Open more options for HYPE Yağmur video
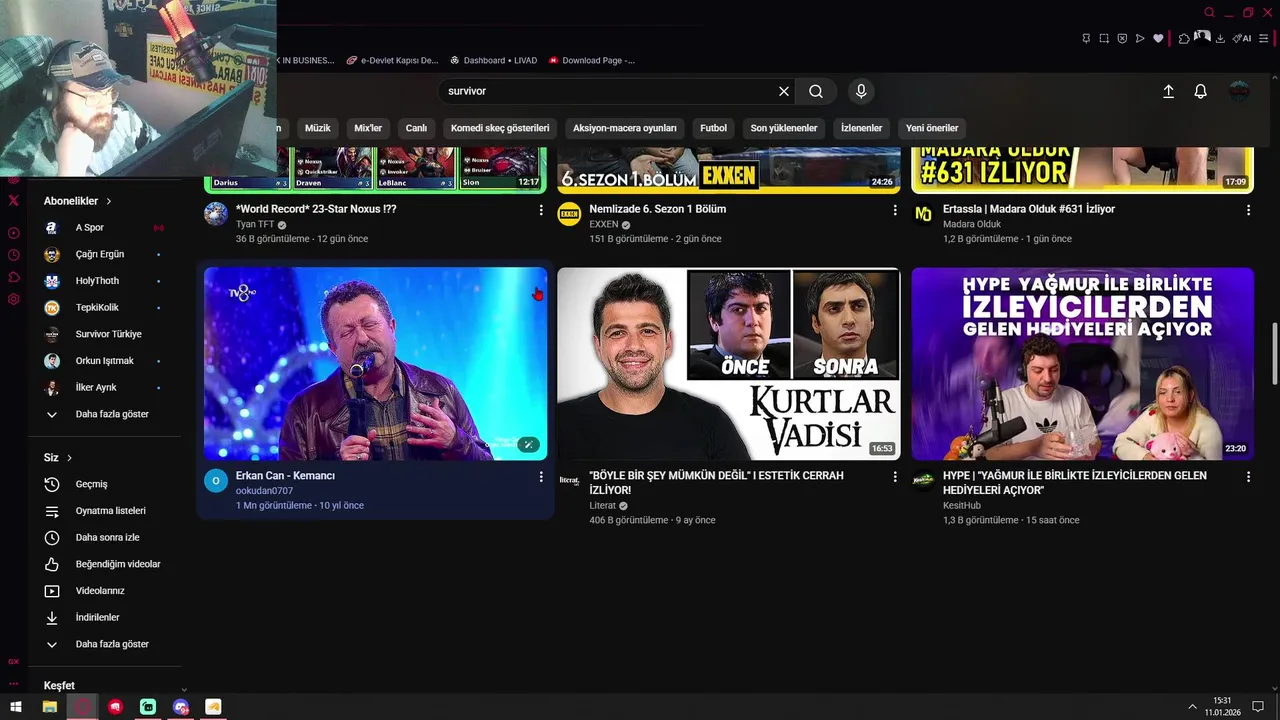Screen dimensions: 1280x720 [1248, 477]
